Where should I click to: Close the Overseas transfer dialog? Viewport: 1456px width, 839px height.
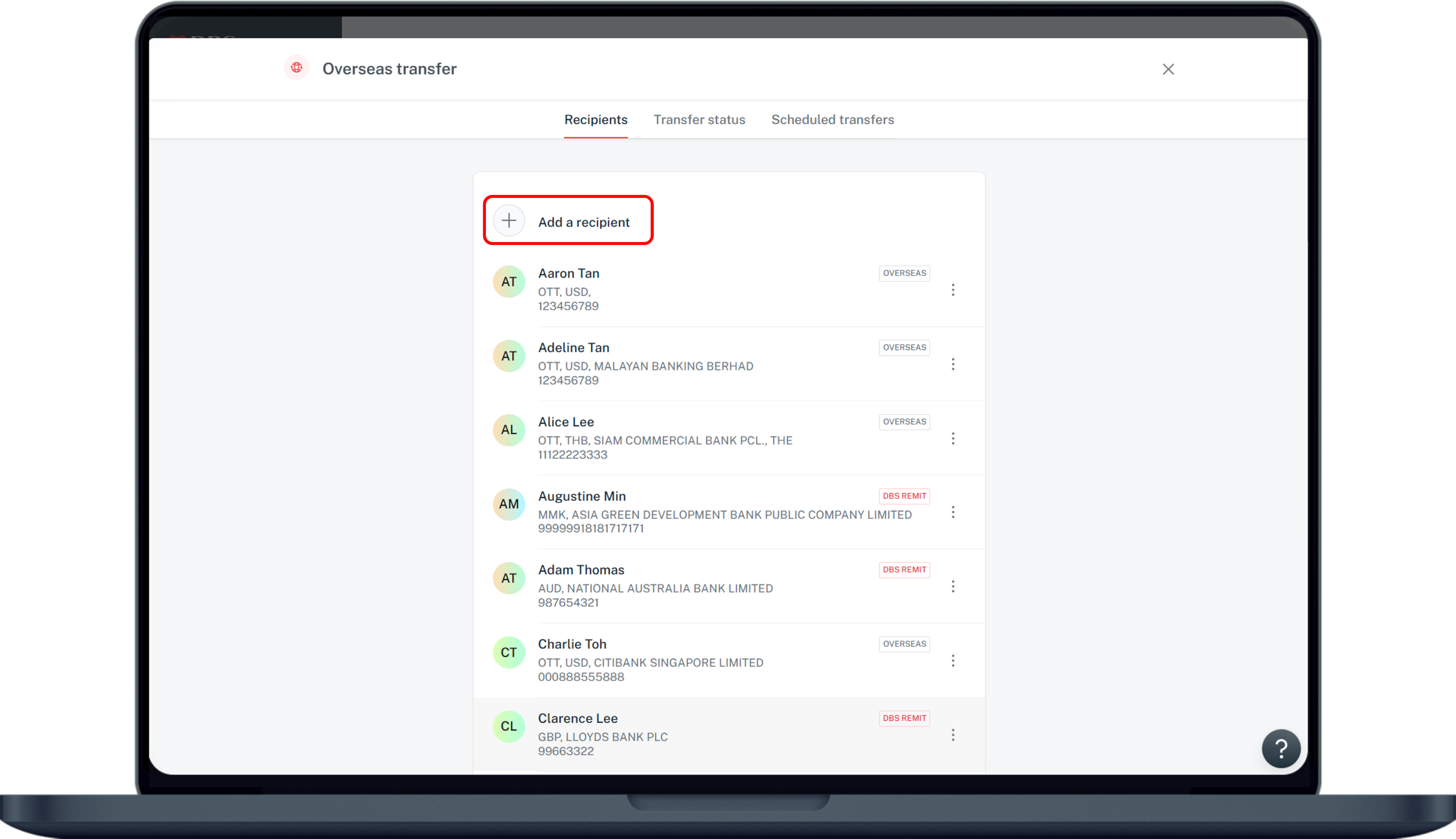click(1168, 69)
